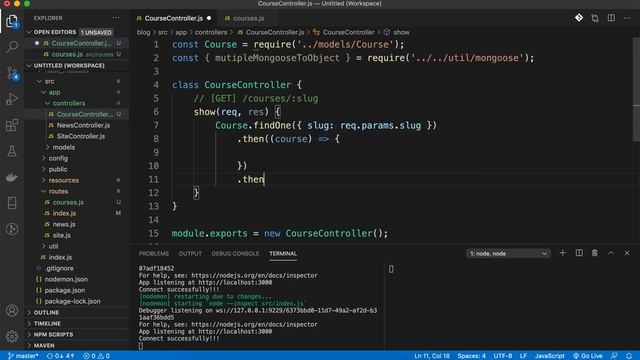Click the 'controllers' breadcrumb segment

[211, 32]
